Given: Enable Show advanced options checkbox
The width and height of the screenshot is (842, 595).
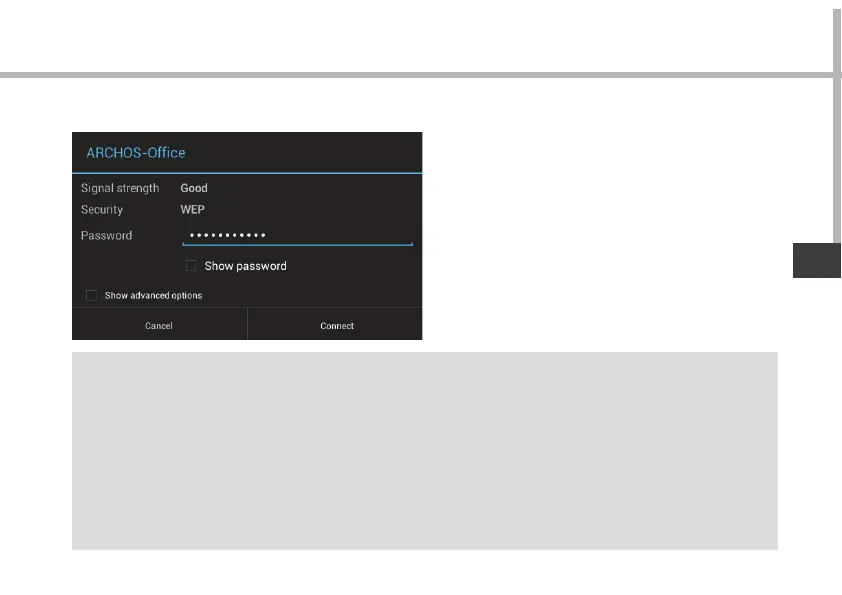Looking at the screenshot, I should pyautogui.click(x=91, y=295).
